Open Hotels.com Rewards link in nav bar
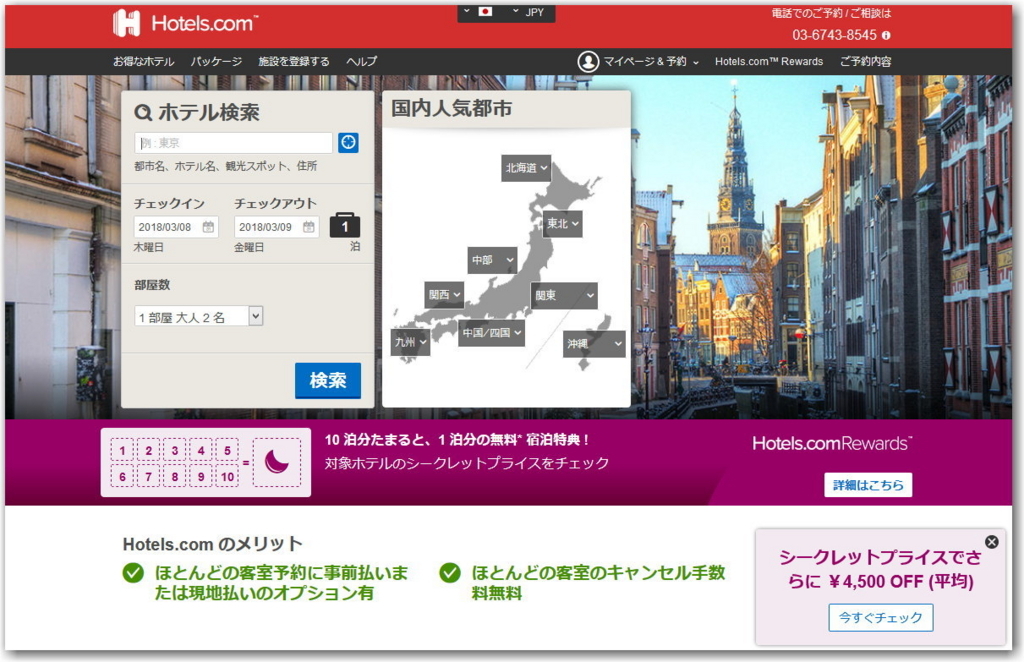 click(769, 61)
